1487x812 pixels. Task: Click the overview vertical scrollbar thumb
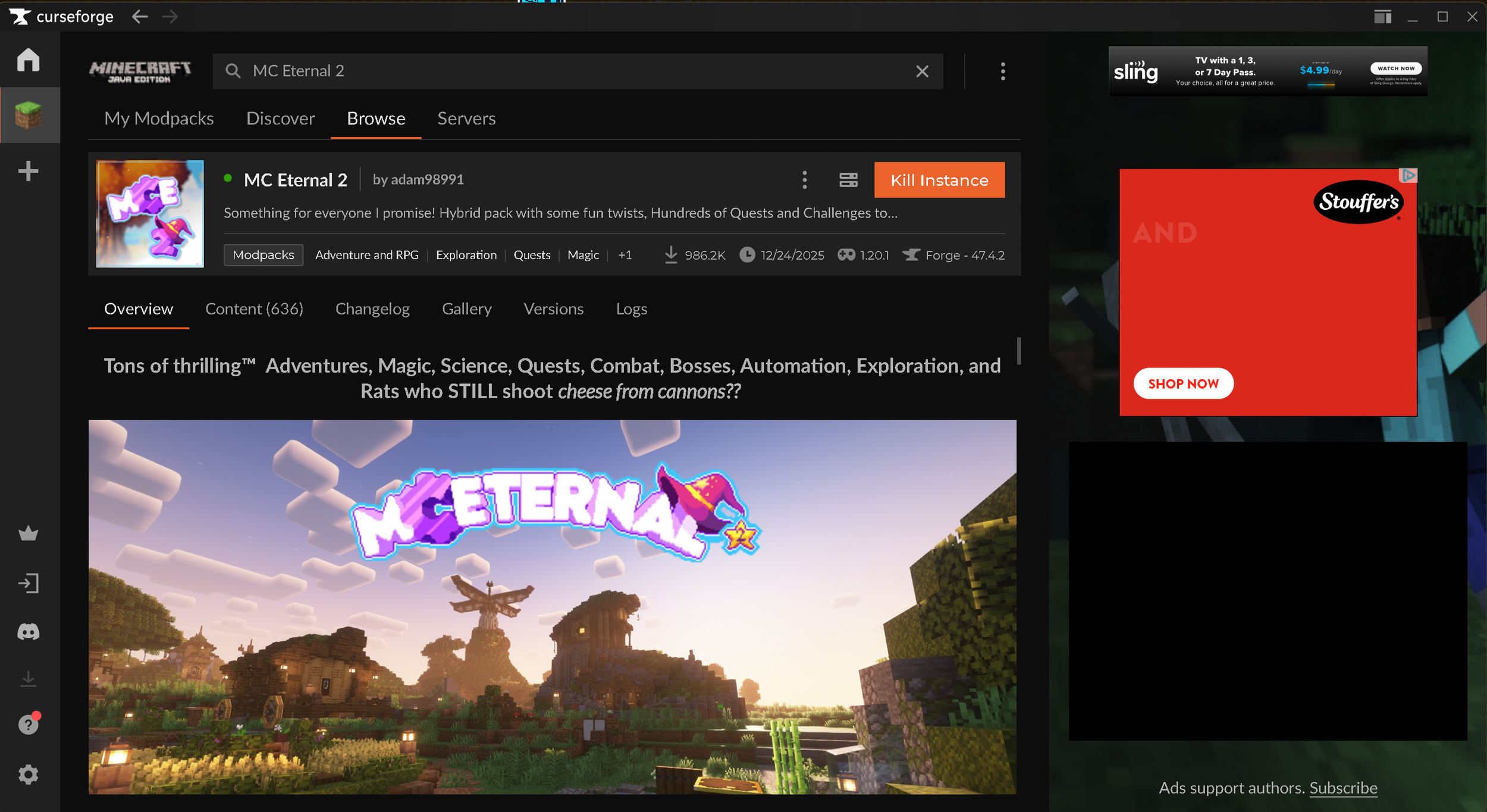pos(1018,351)
